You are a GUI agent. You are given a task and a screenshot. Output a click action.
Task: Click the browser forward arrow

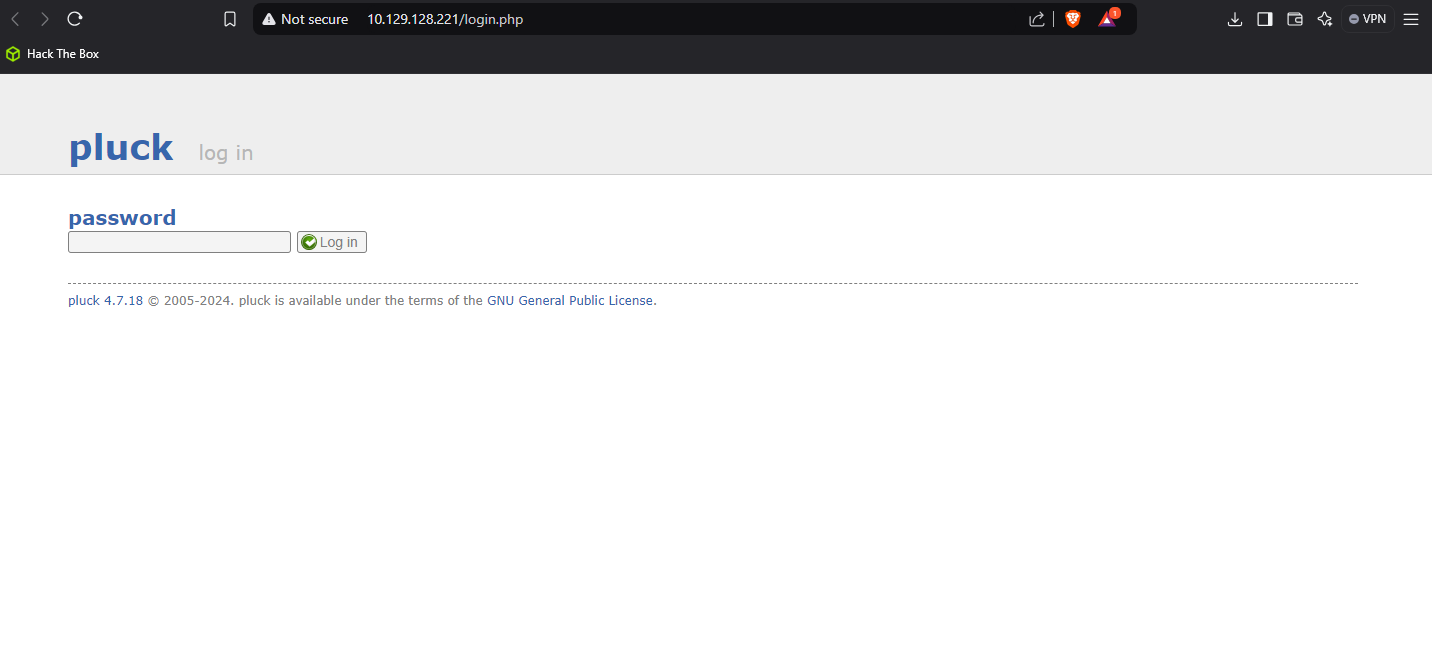coord(44,19)
